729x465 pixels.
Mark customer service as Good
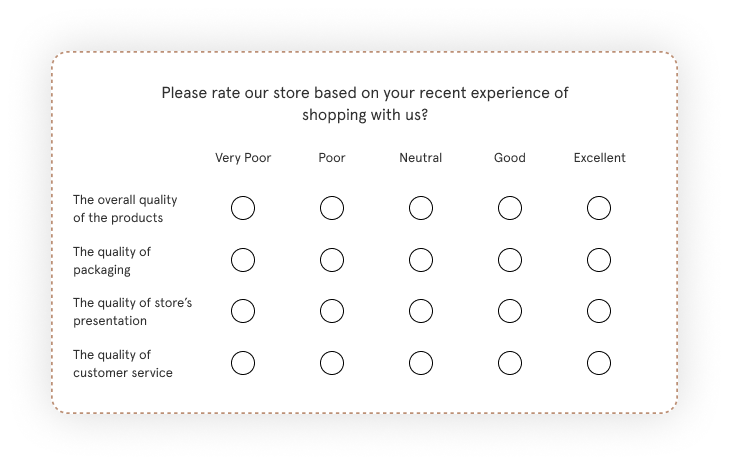point(510,363)
